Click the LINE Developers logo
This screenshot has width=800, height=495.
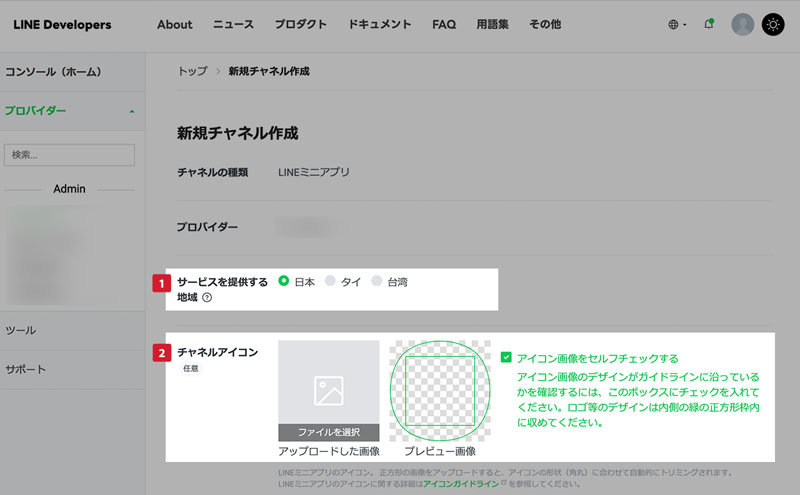62,25
